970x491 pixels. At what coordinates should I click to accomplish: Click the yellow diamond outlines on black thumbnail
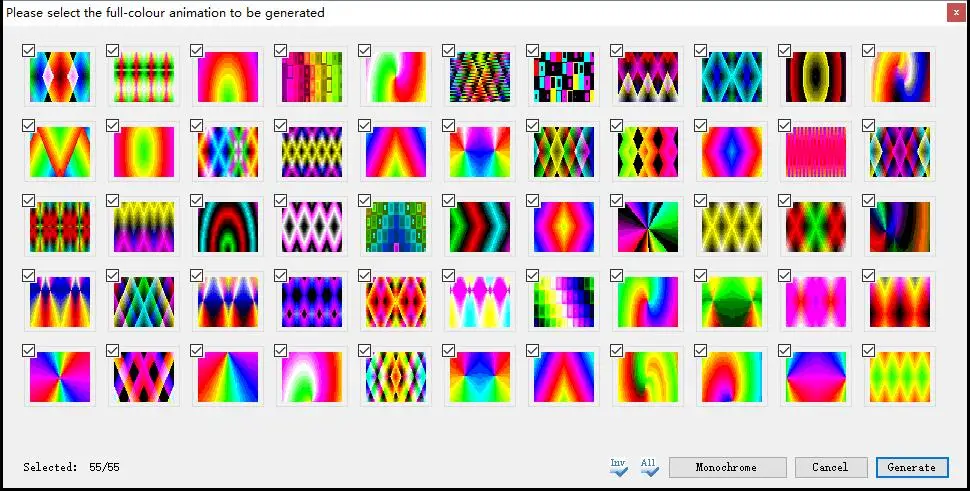(732, 227)
